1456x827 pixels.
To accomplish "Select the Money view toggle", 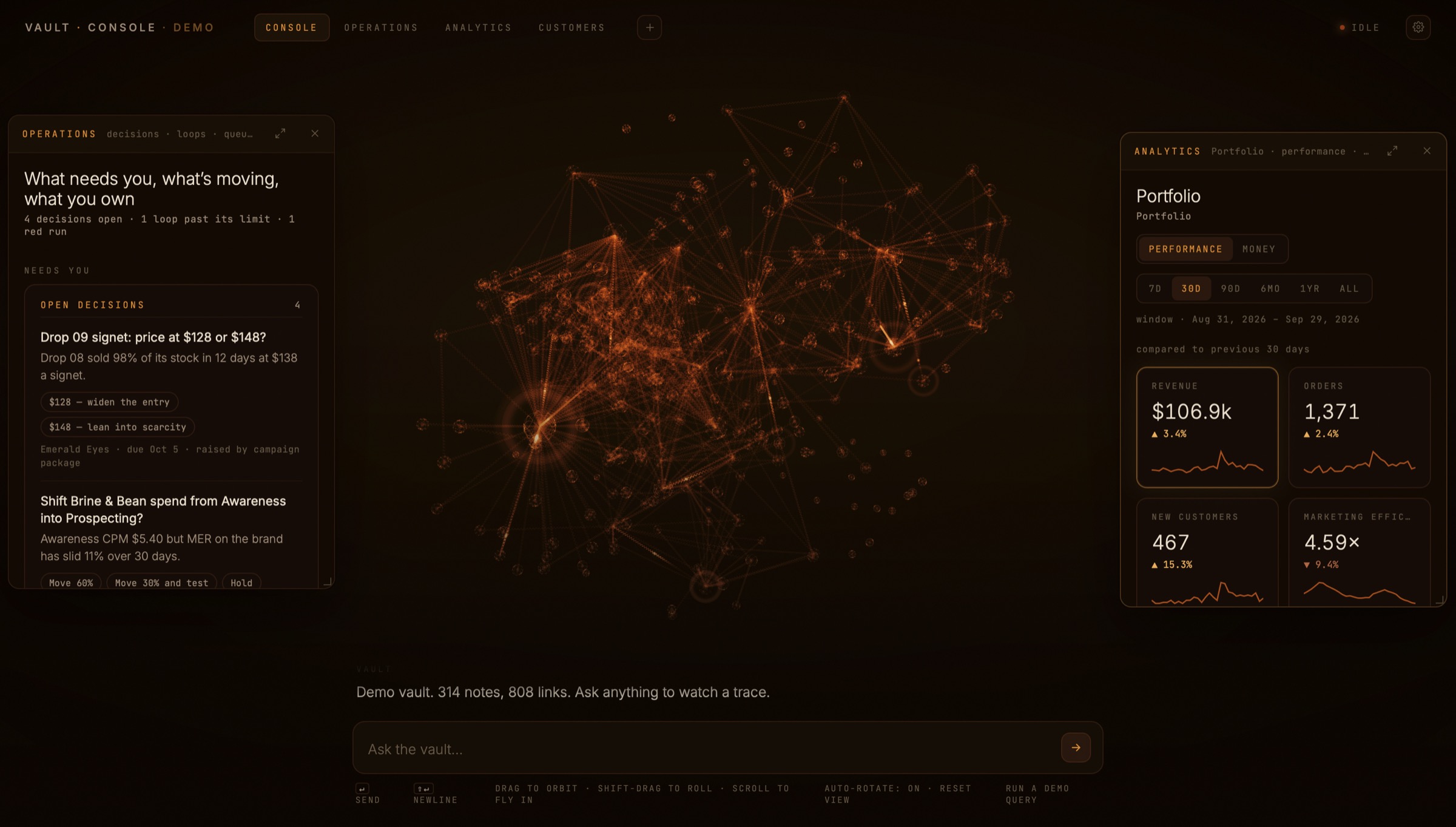I will pos(1258,249).
